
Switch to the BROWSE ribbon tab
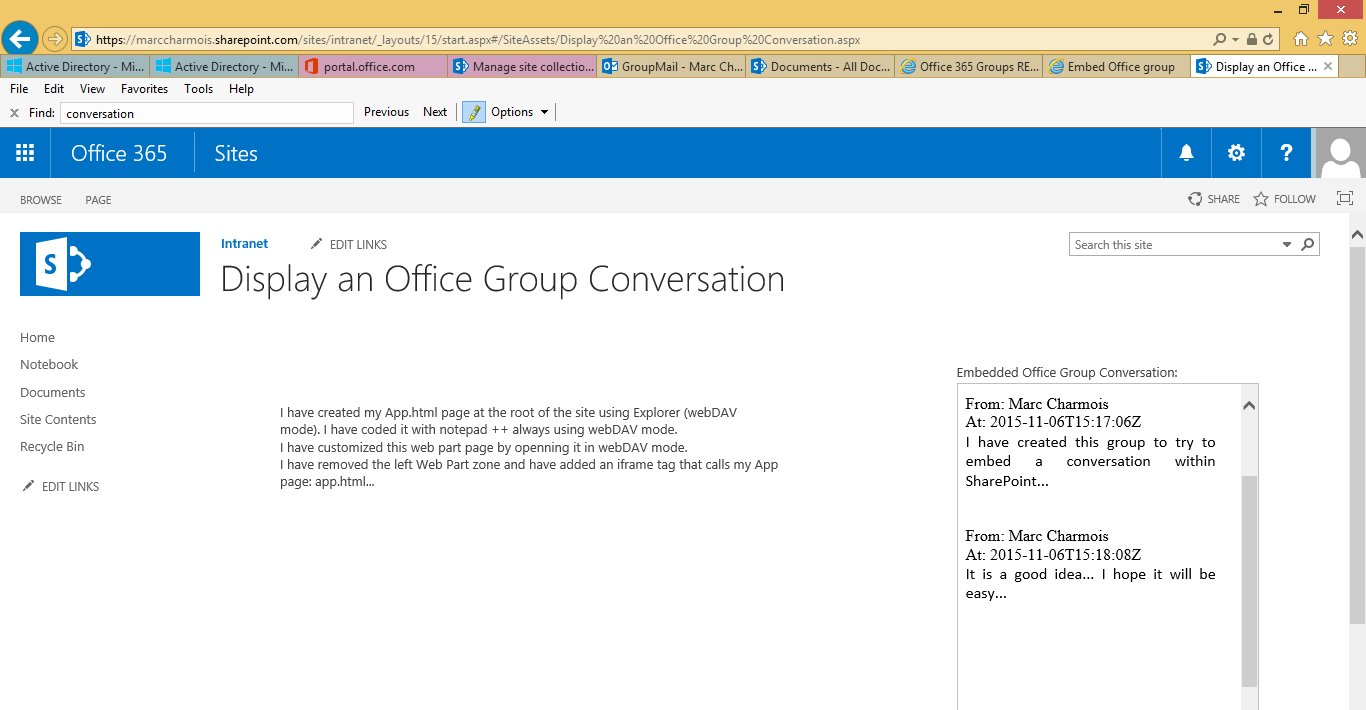[41, 200]
